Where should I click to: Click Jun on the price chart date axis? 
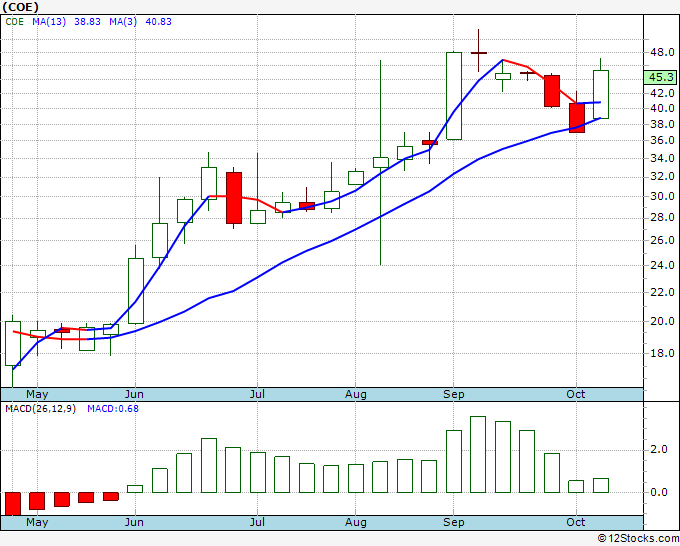point(134,395)
